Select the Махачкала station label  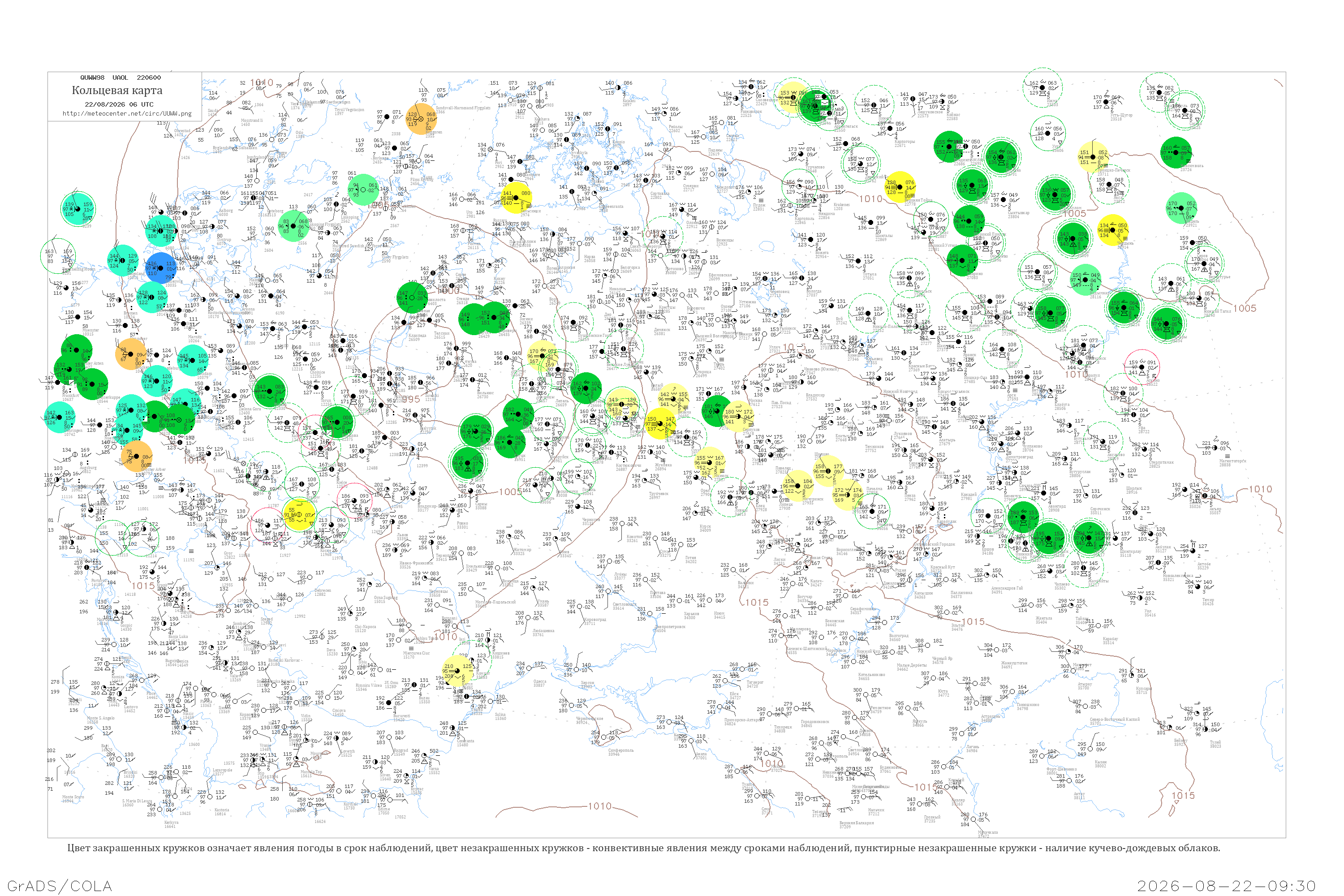tap(989, 832)
